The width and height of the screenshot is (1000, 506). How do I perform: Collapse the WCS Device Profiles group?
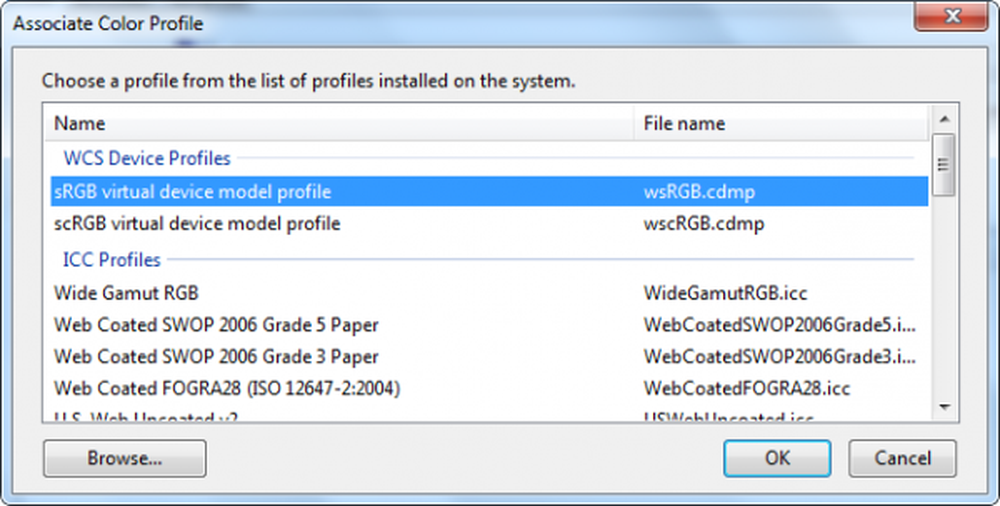[146, 158]
